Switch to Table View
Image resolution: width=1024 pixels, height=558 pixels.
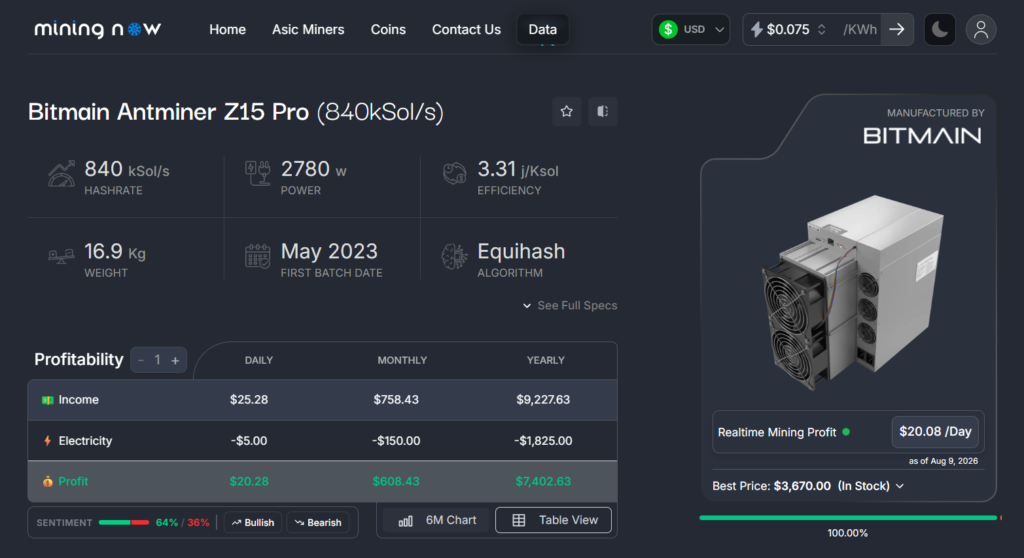click(553, 520)
